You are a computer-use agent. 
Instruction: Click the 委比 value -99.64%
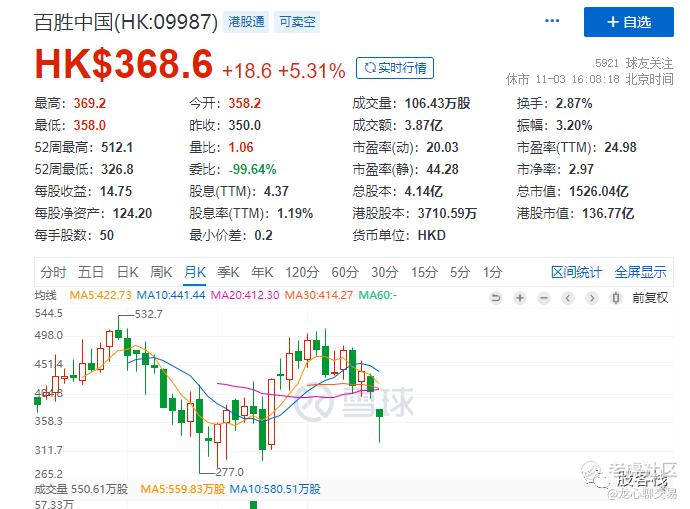coord(253,169)
